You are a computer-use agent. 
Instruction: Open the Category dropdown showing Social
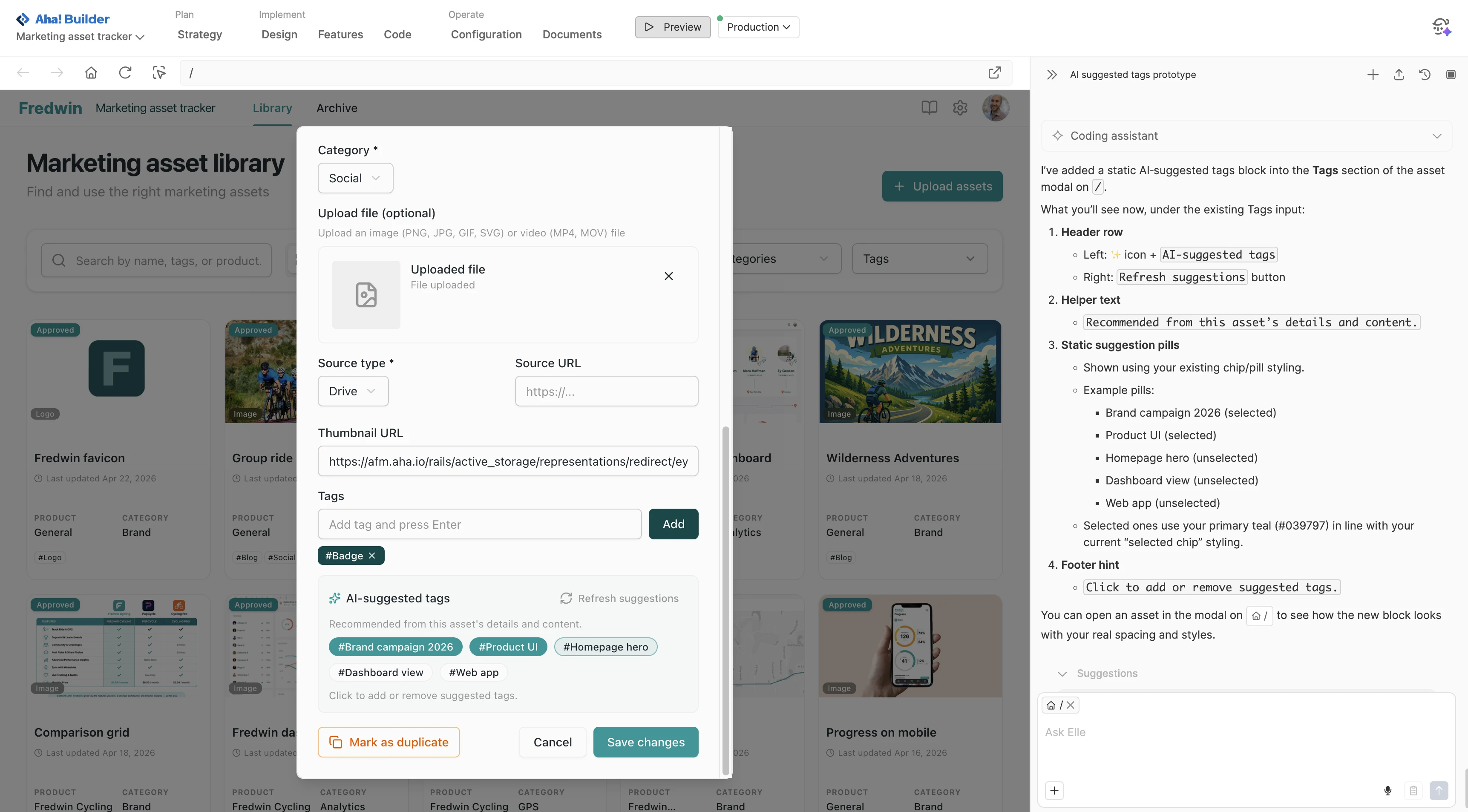coord(354,178)
